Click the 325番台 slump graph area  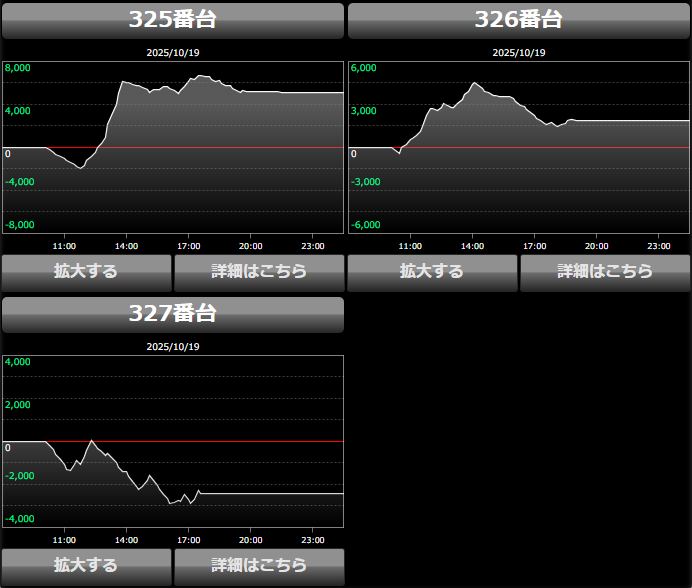[x=173, y=147]
